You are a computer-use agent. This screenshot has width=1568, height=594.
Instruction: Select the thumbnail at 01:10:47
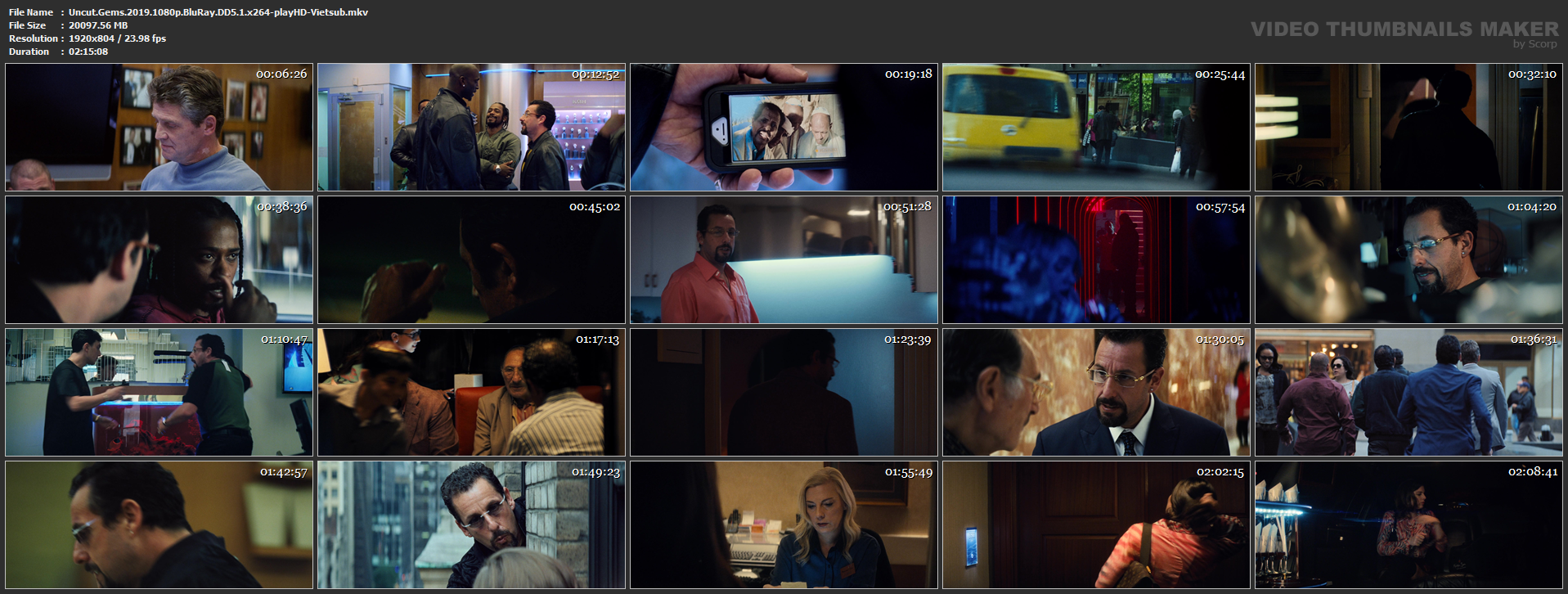point(159,393)
